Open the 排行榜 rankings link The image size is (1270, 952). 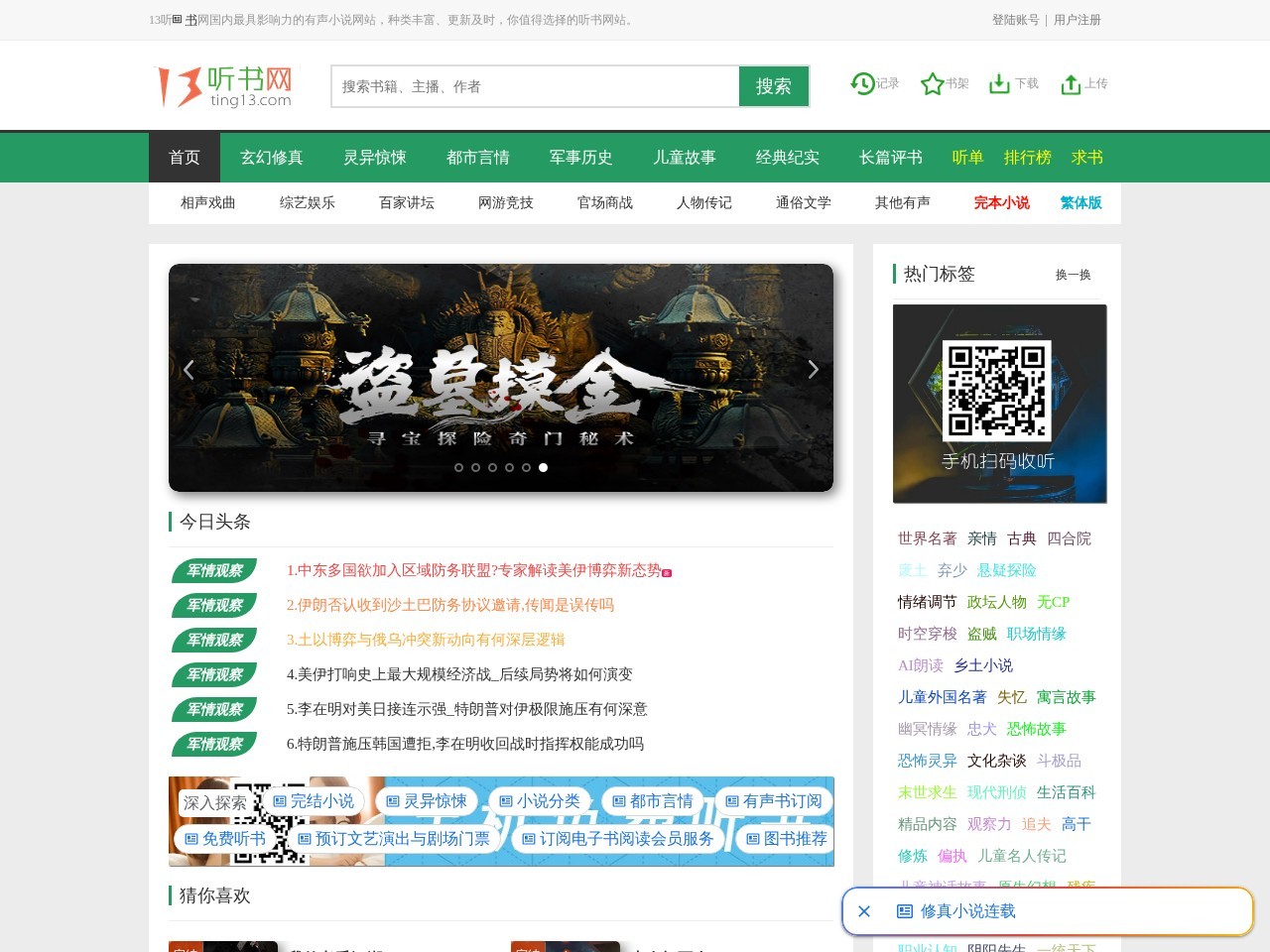click(x=1028, y=158)
